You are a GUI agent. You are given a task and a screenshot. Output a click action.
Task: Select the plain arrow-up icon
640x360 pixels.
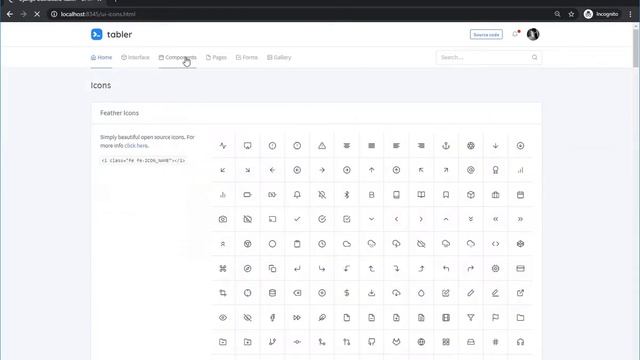pyautogui.click(x=371, y=170)
